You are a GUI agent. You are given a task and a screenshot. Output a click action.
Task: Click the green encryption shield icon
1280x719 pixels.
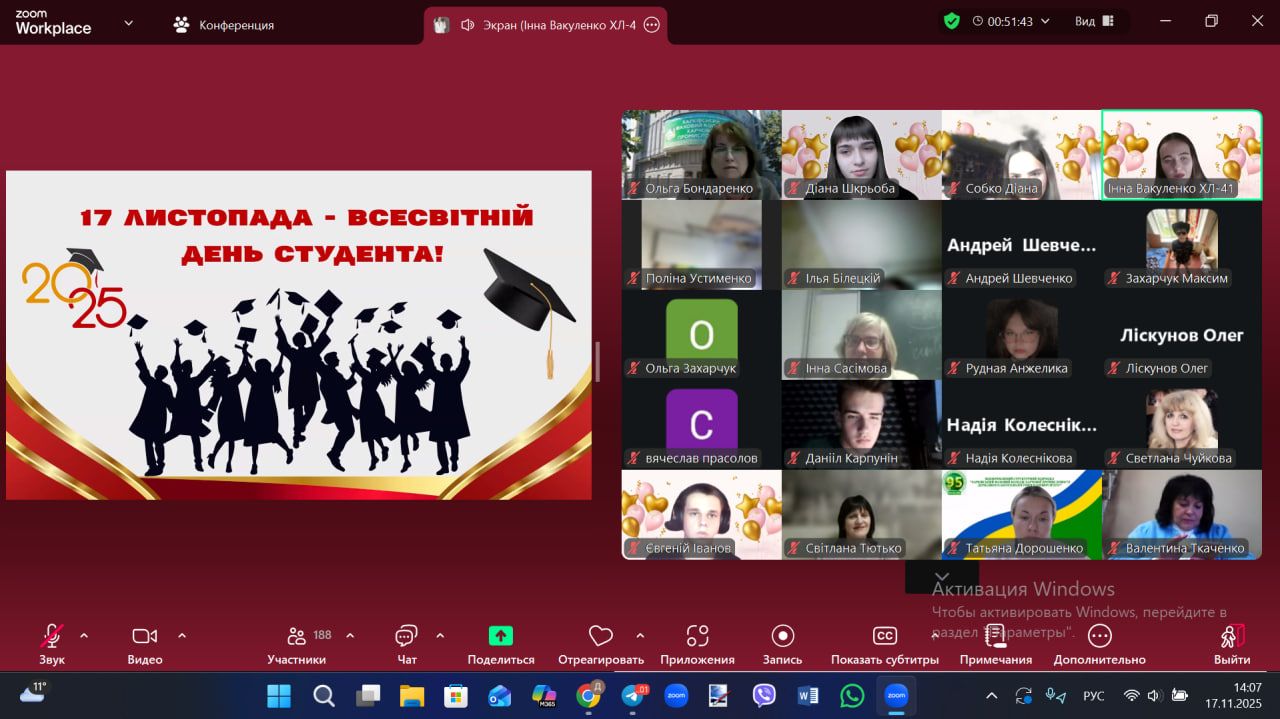tap(952, 21)
